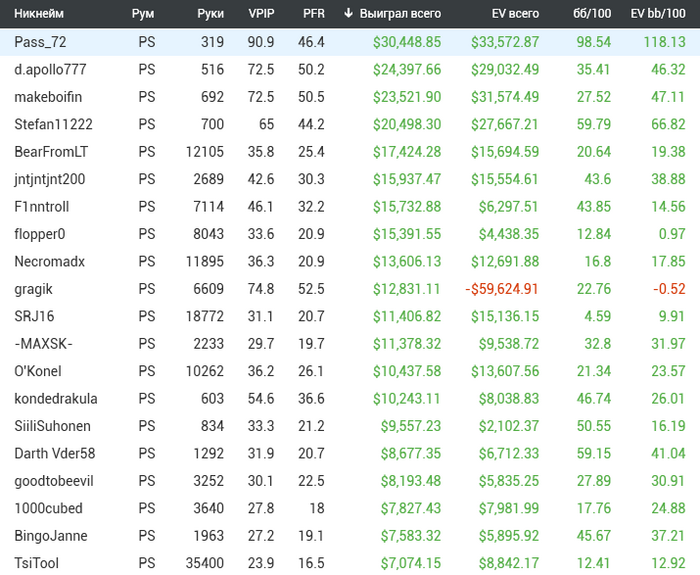Select player TsiTool
700x575 pixels.
pyautogui.click(x=37, y=563)
